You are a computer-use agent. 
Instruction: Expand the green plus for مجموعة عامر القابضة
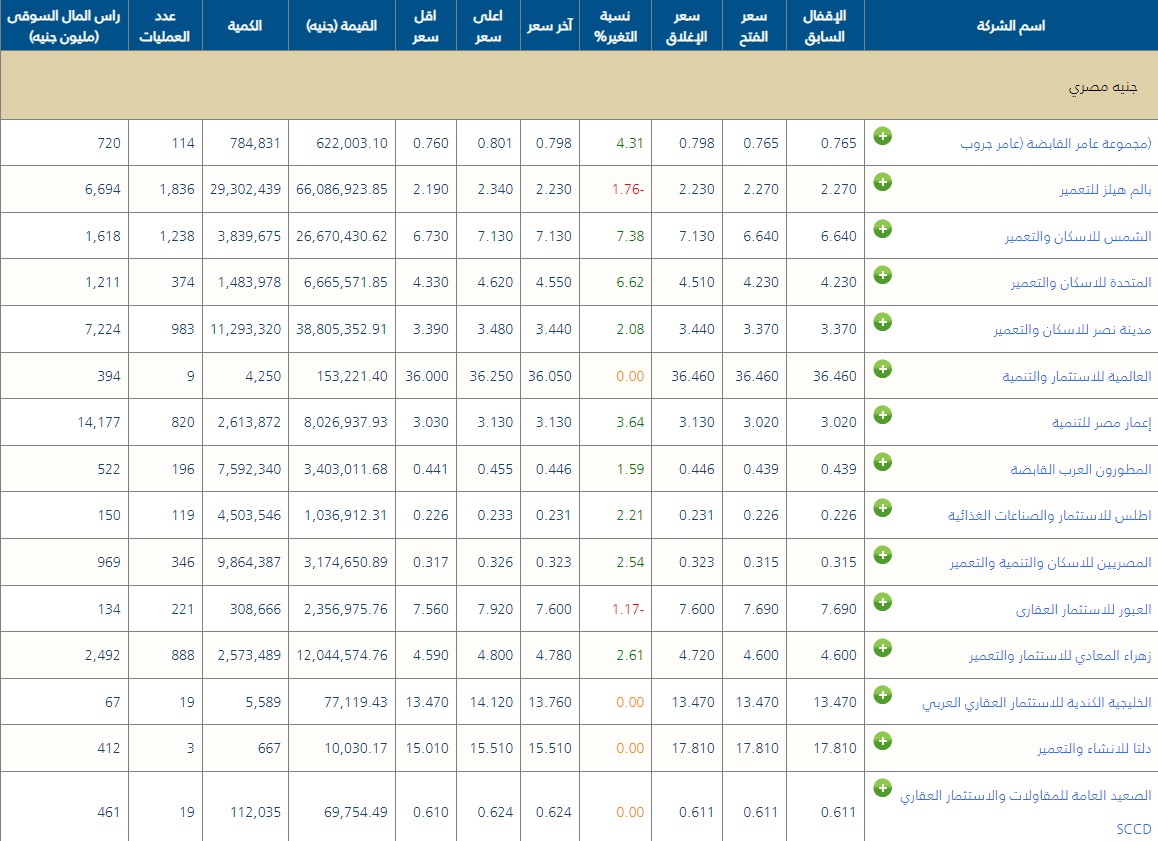click(883, 136)
